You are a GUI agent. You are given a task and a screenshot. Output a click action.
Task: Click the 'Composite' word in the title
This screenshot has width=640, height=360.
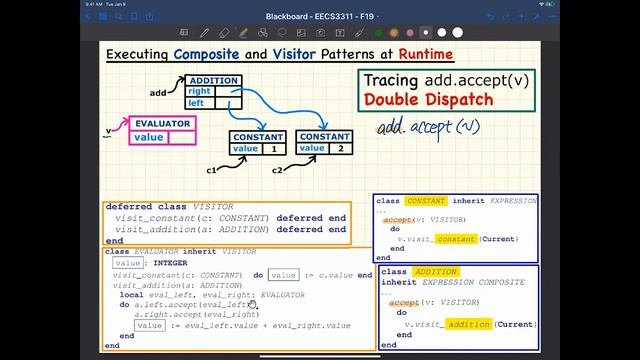click(x=206, y=54)
